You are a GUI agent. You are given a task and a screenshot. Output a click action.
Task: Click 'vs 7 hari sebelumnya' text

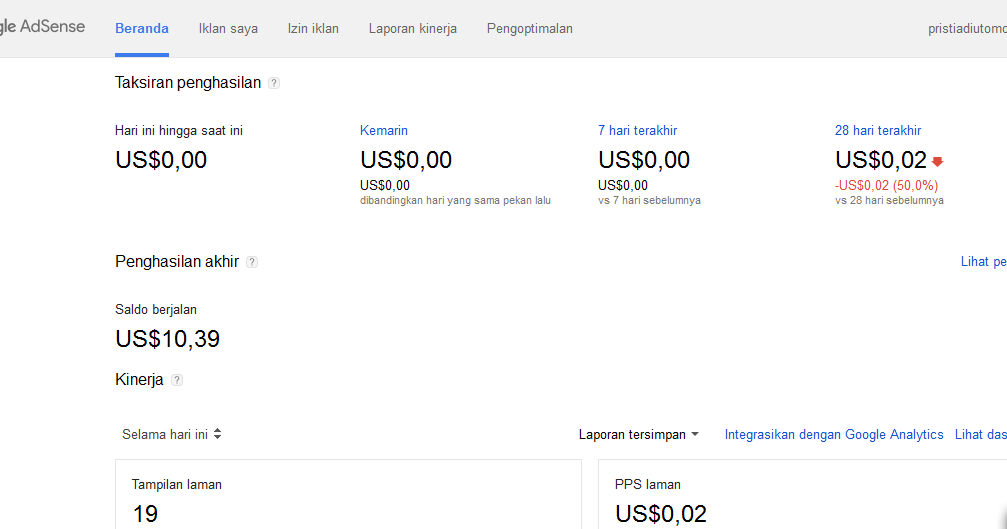tap(649, 200)
